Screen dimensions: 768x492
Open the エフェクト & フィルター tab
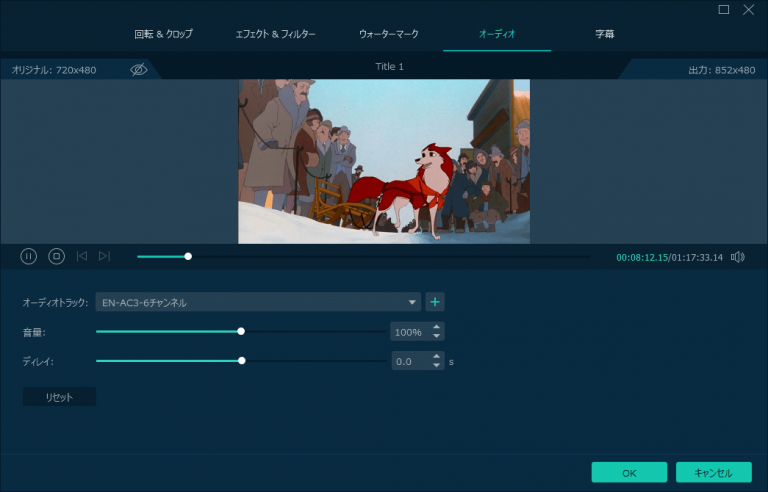[275, 34]
